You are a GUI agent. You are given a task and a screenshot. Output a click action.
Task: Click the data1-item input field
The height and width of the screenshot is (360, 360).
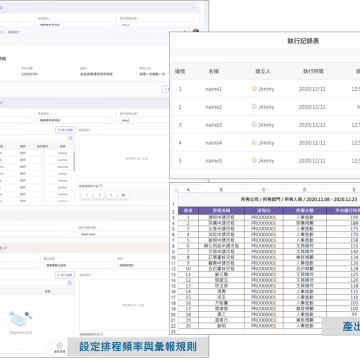pyautogui.click(x=124, y=234)
